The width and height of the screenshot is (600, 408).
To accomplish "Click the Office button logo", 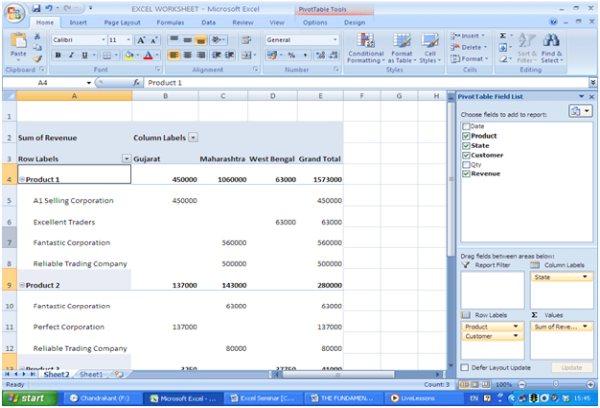I will pyautogui.click(x=15, y=11).
